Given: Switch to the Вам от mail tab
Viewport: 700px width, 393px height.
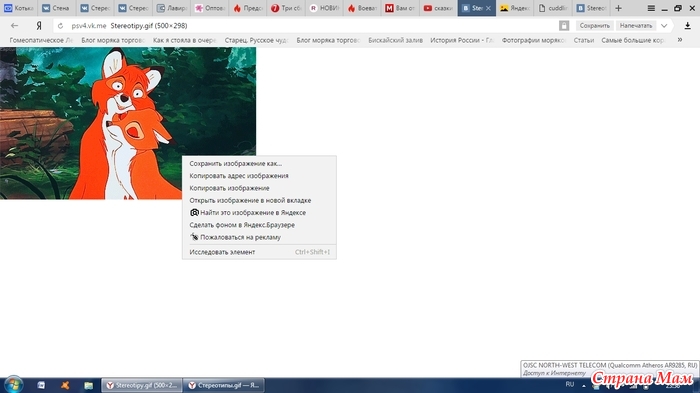Looking at the screenshot, I should (x=400, y=8).
